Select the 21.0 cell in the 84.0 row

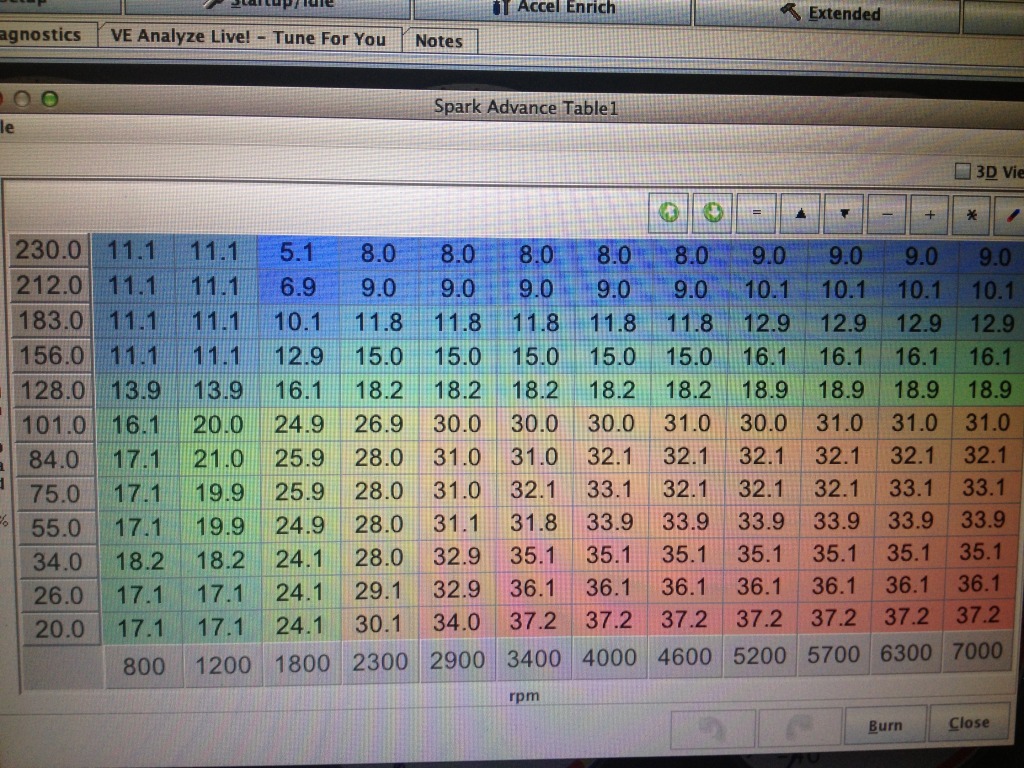[218, 458]
